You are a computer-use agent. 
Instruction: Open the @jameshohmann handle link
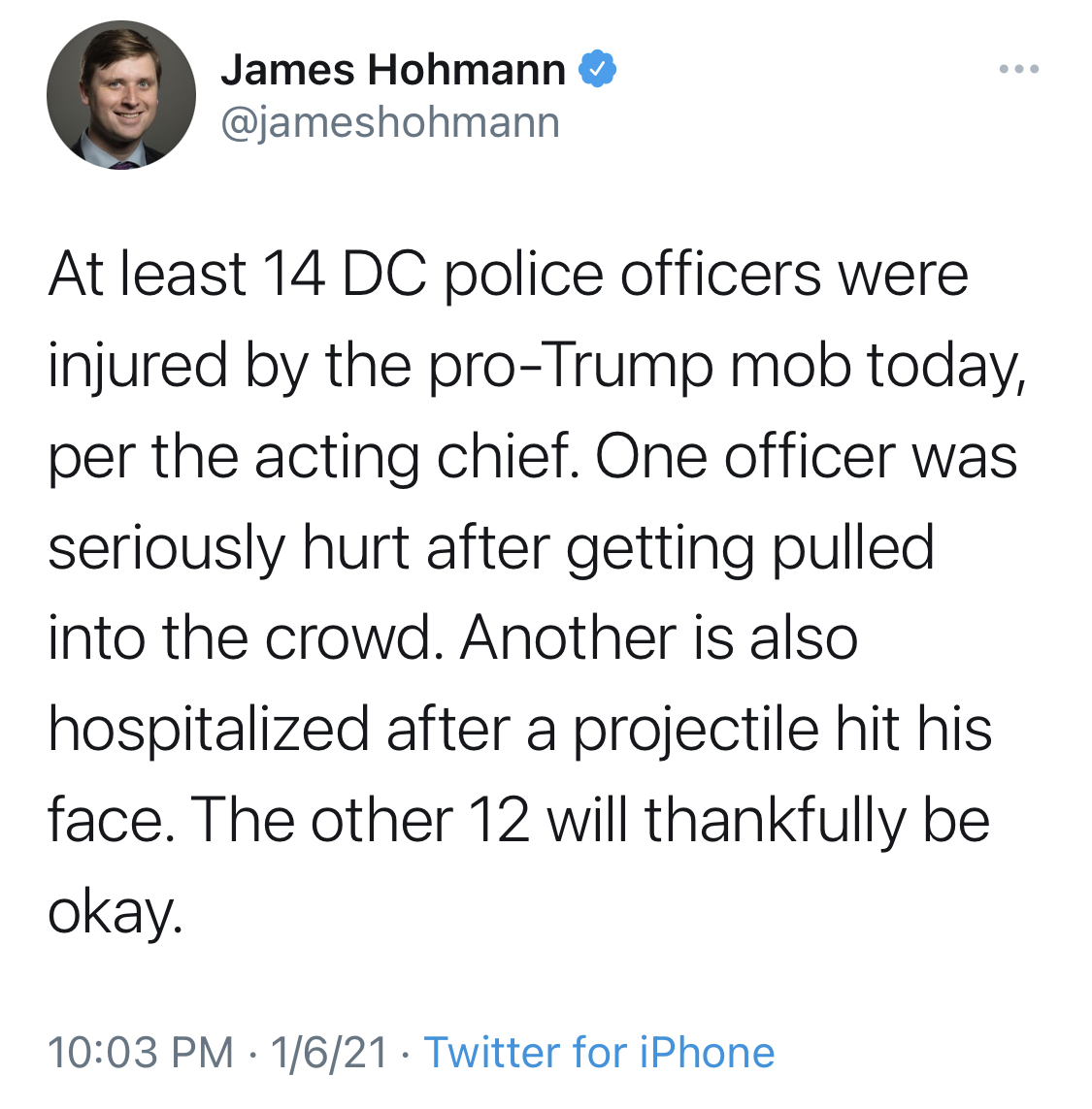coord(390,122)
